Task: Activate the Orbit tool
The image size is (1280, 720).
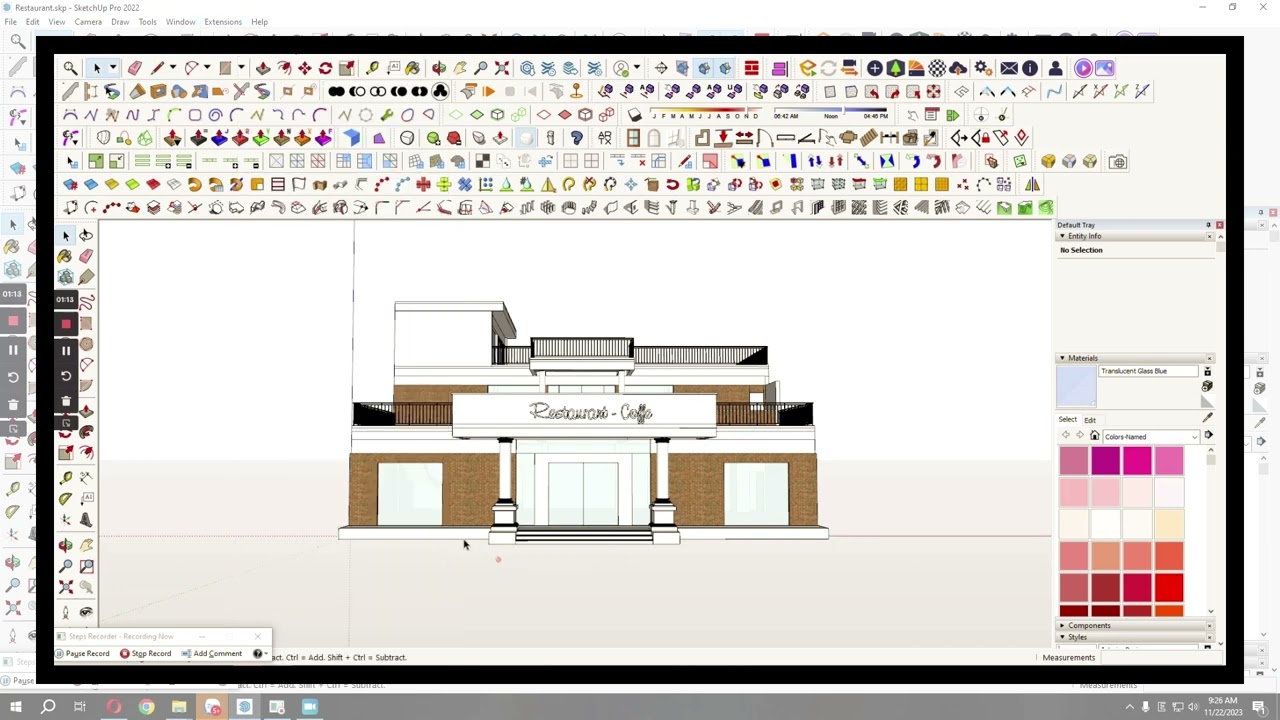Action: click(439, 68)
